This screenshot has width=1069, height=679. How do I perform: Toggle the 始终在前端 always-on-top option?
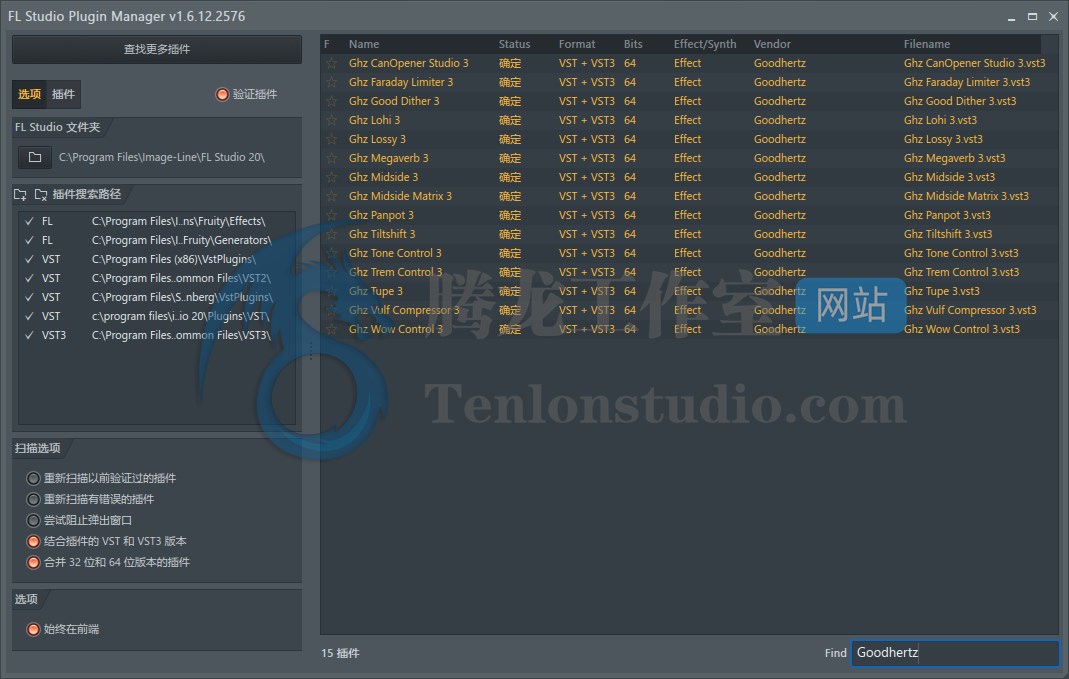33,630
